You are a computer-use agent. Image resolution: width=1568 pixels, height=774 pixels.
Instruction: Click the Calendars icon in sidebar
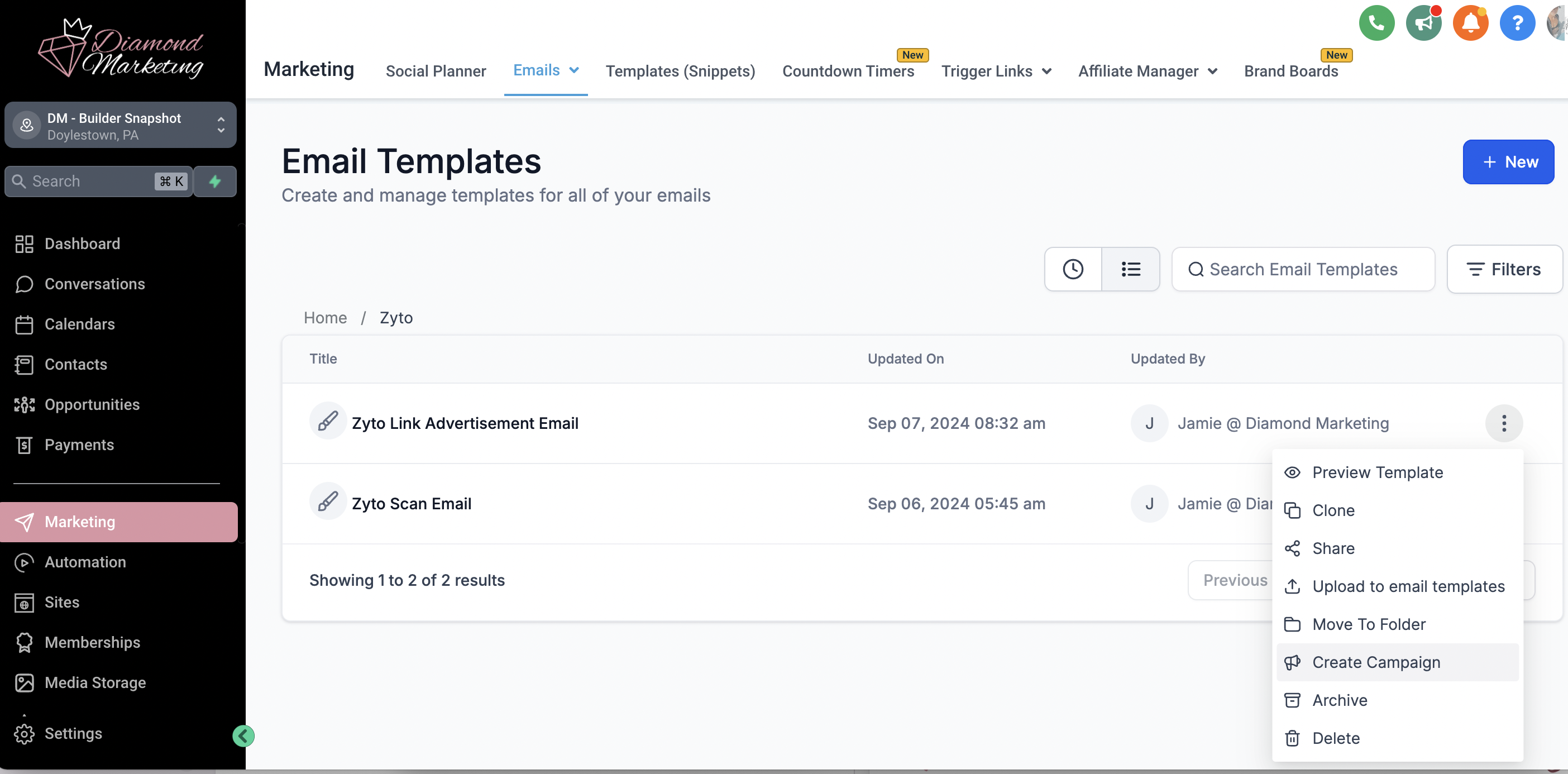pos(25,324)
